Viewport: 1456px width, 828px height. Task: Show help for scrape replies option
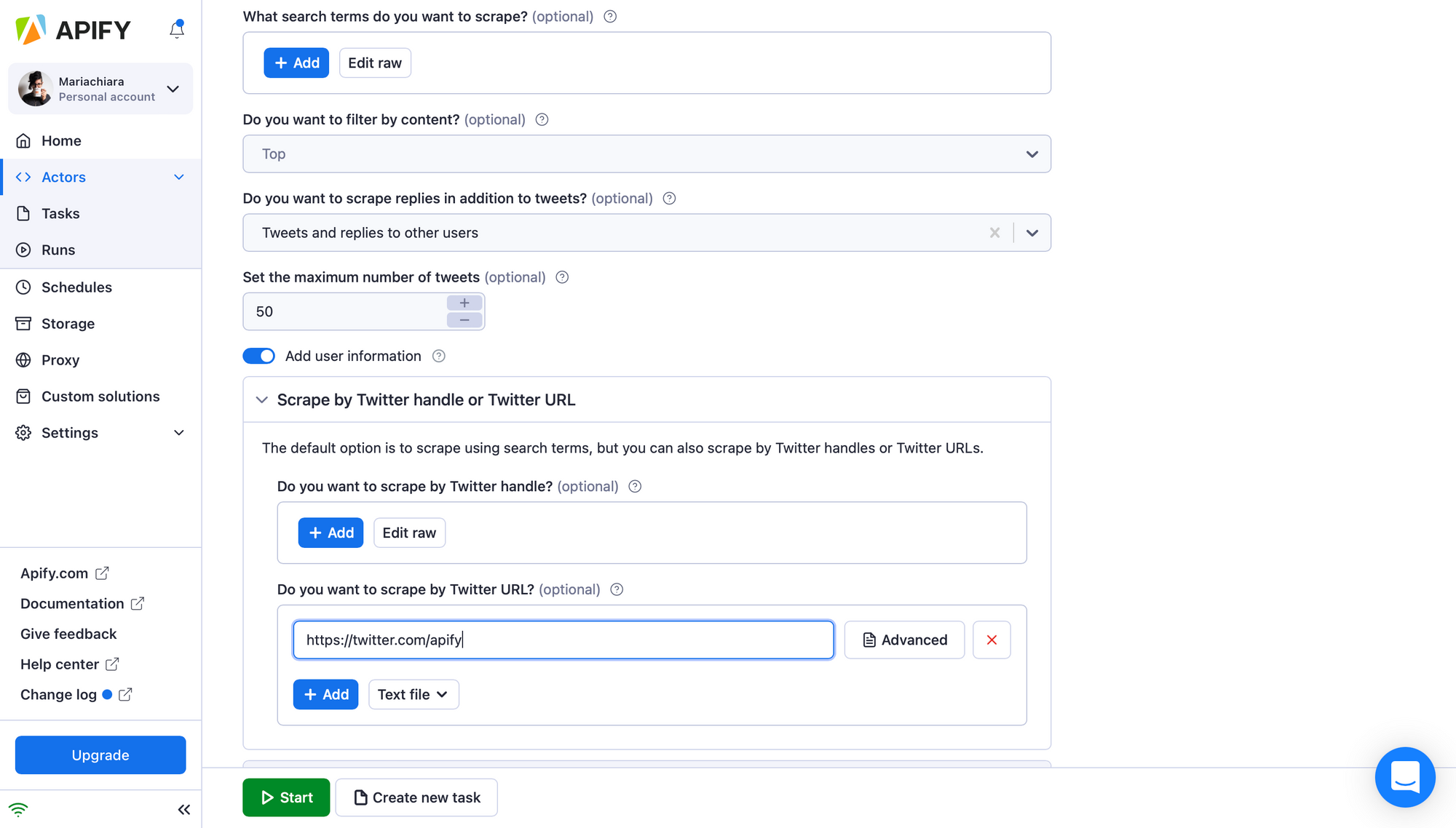pyautogui.click(x=669, y=198)
